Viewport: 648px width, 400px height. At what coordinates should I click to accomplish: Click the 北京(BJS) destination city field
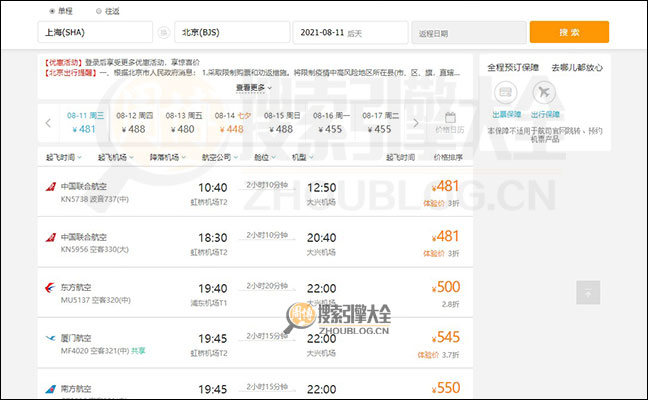click(232, 33)
